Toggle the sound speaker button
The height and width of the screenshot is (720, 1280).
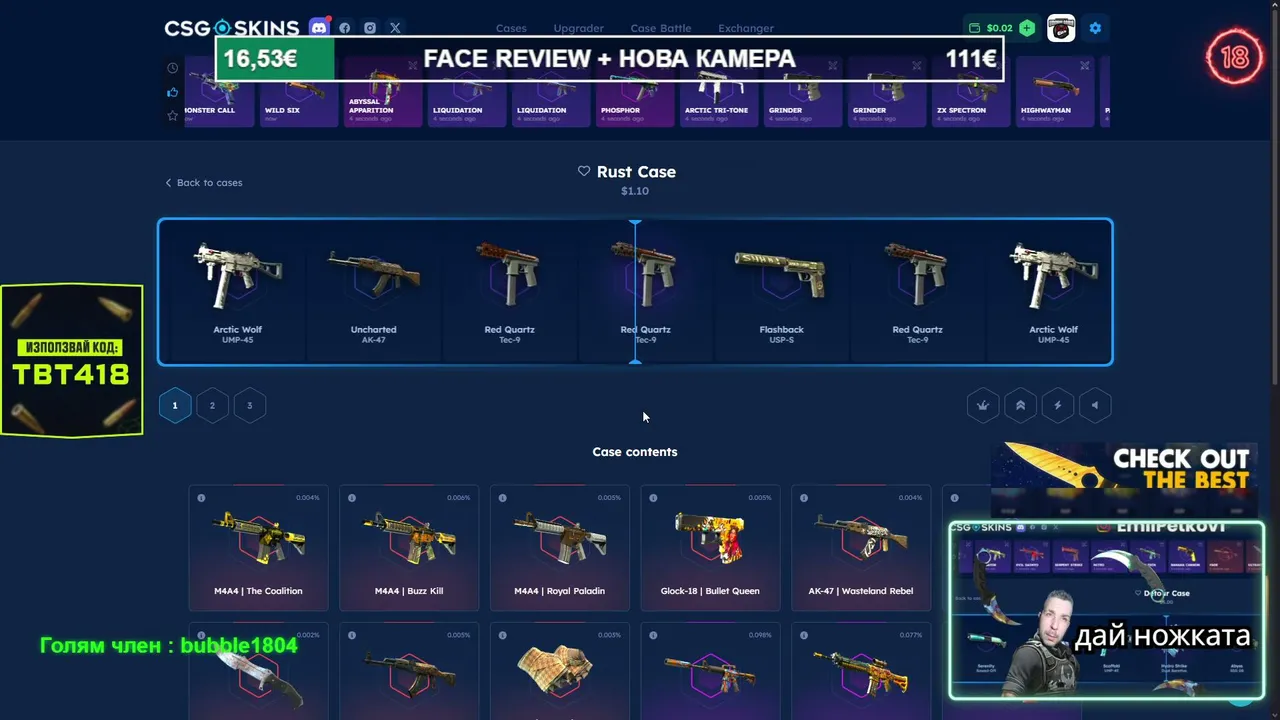pos(1095,405)
